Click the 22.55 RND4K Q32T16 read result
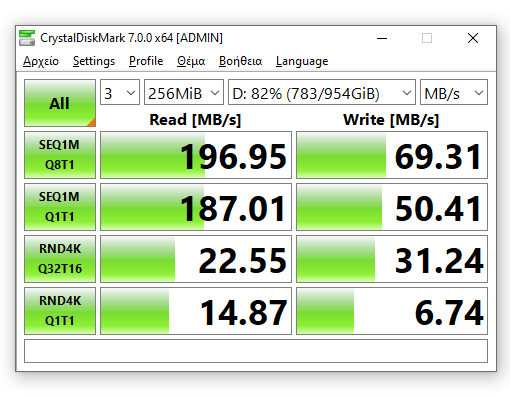The width and height of the screenshot is (510, 396). click(196, 259)
